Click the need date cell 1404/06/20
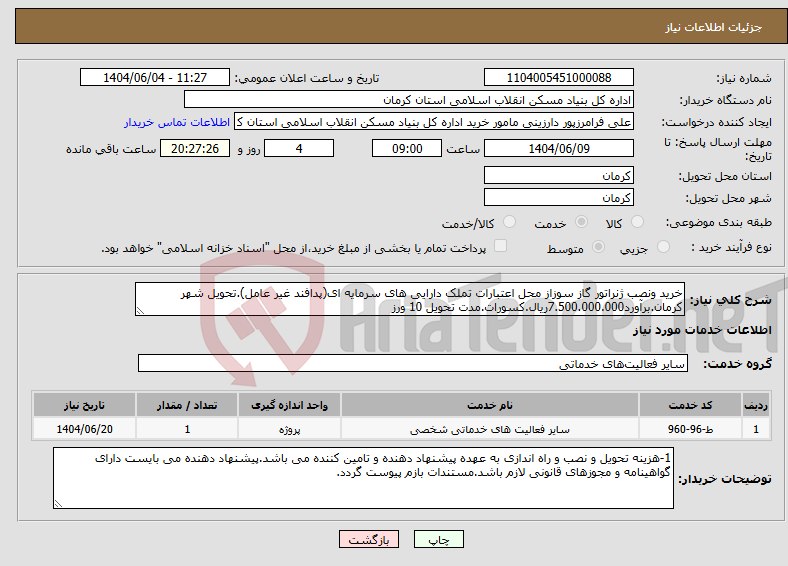Screen dimensions: 788x566 coord(84,429)
